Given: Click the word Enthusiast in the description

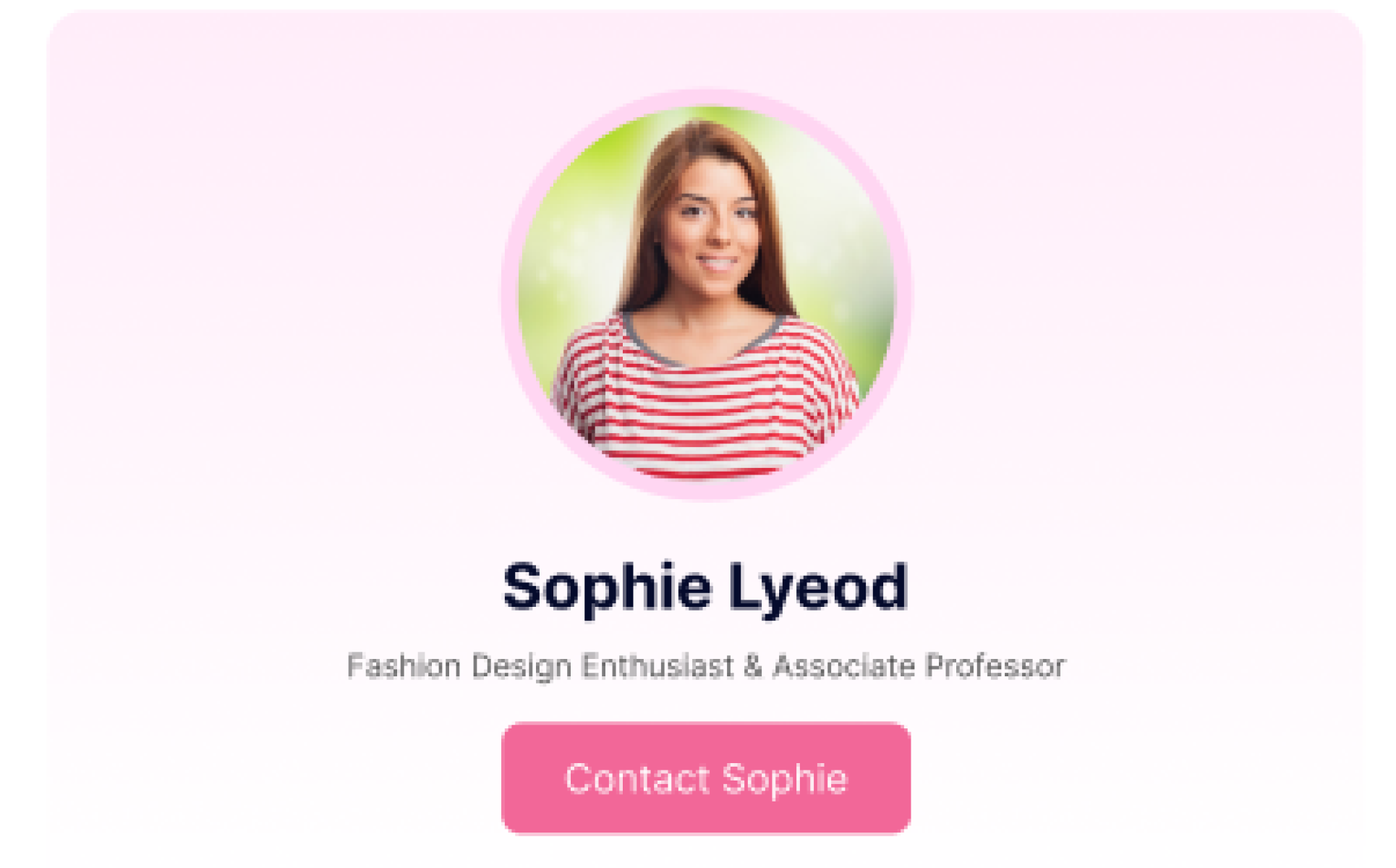Looking at the screenshot, I should (657, 666).
